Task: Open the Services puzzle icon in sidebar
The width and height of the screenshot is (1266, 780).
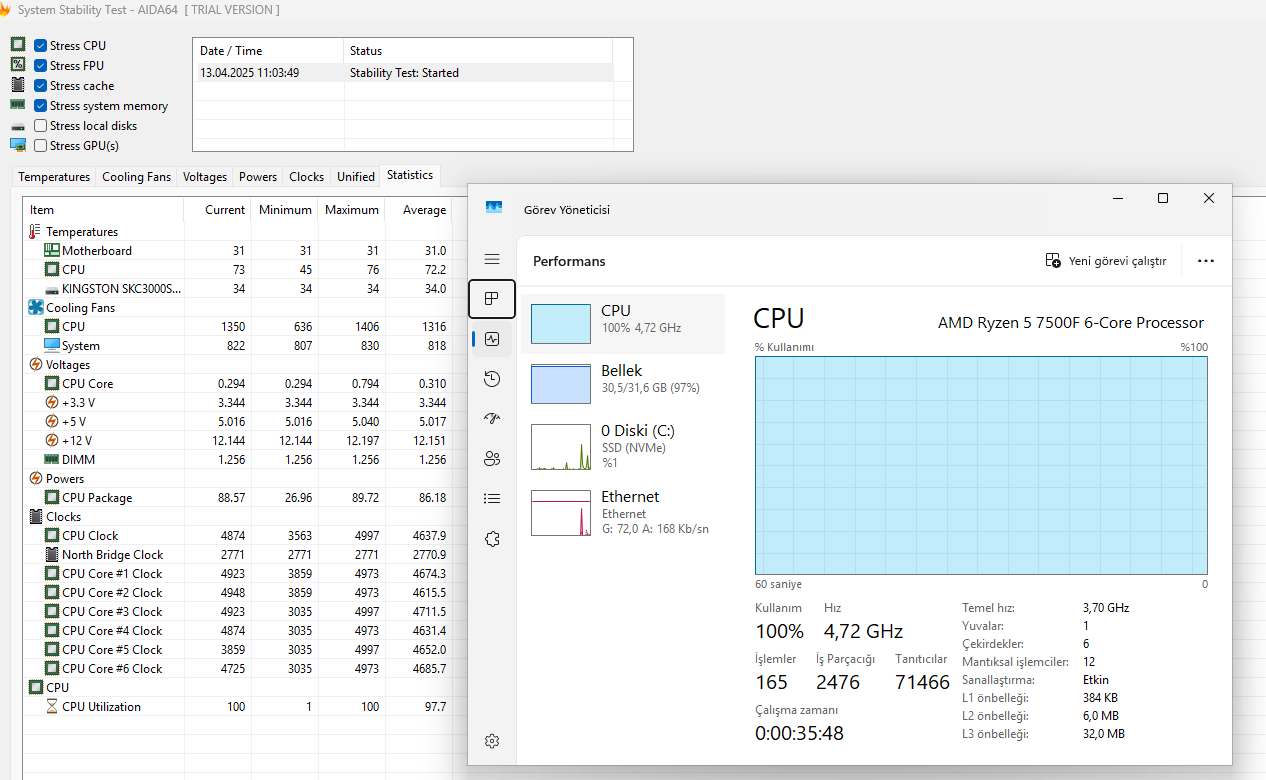Action: tap(492, 539)
